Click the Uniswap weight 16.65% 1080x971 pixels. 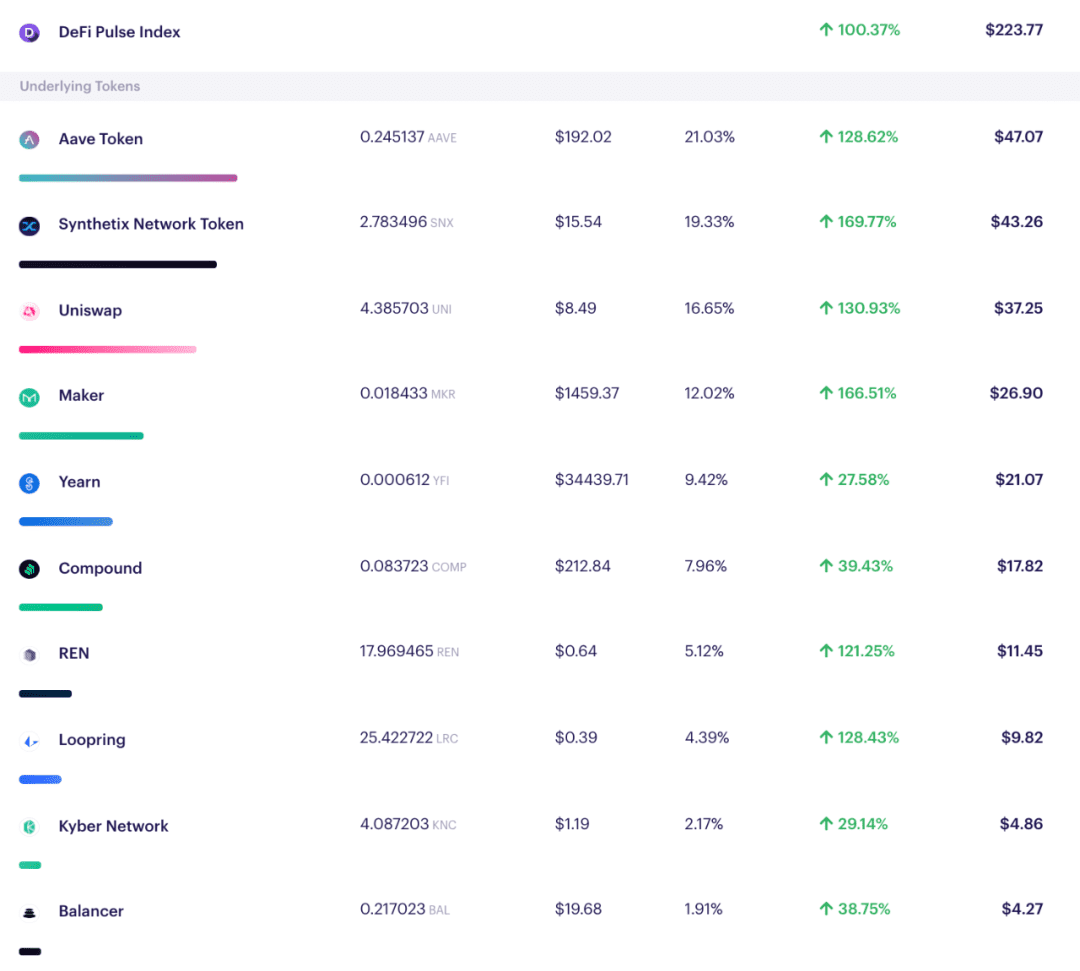(x=709, y=308)
